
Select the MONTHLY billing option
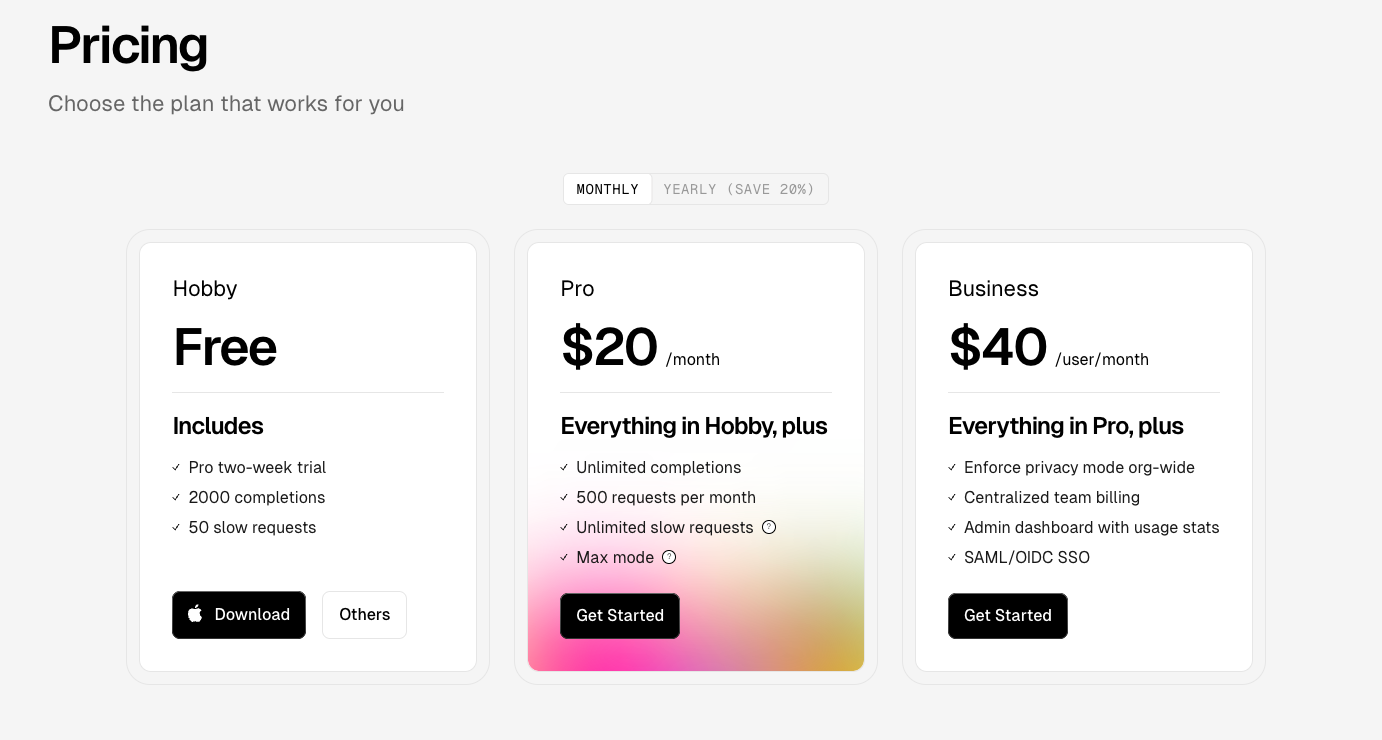tap(607, 188)
